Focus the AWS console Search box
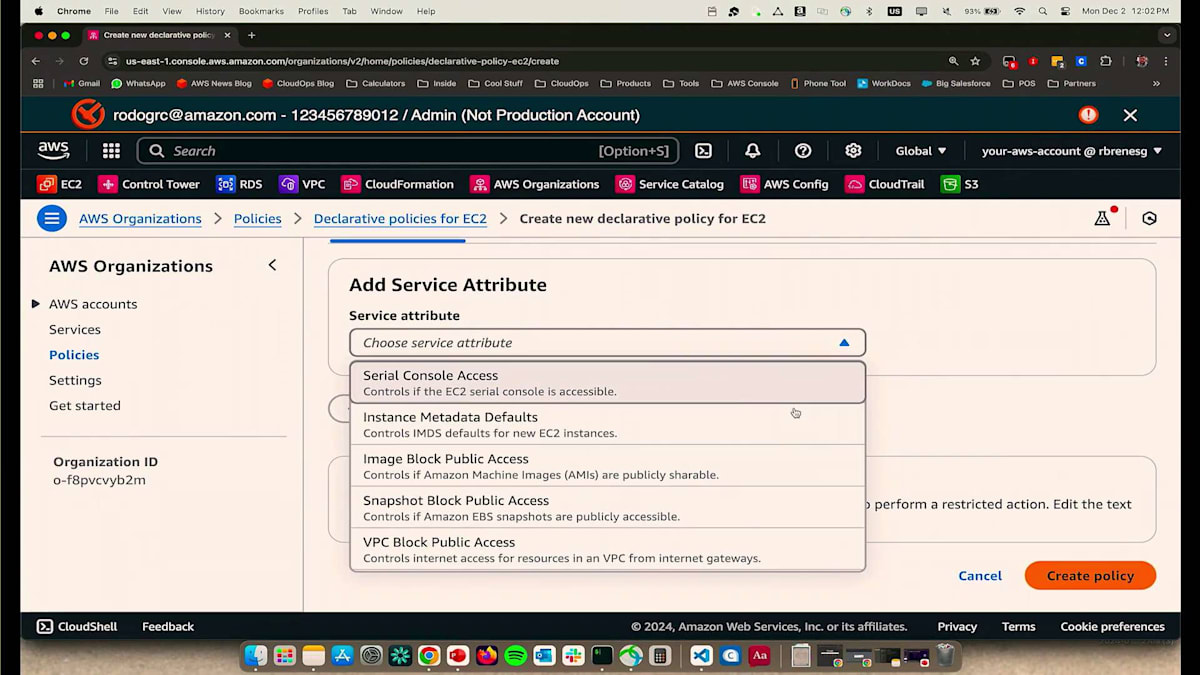Image resolution: width=1200 pixels, height=675 pixels. coord(408,151)
